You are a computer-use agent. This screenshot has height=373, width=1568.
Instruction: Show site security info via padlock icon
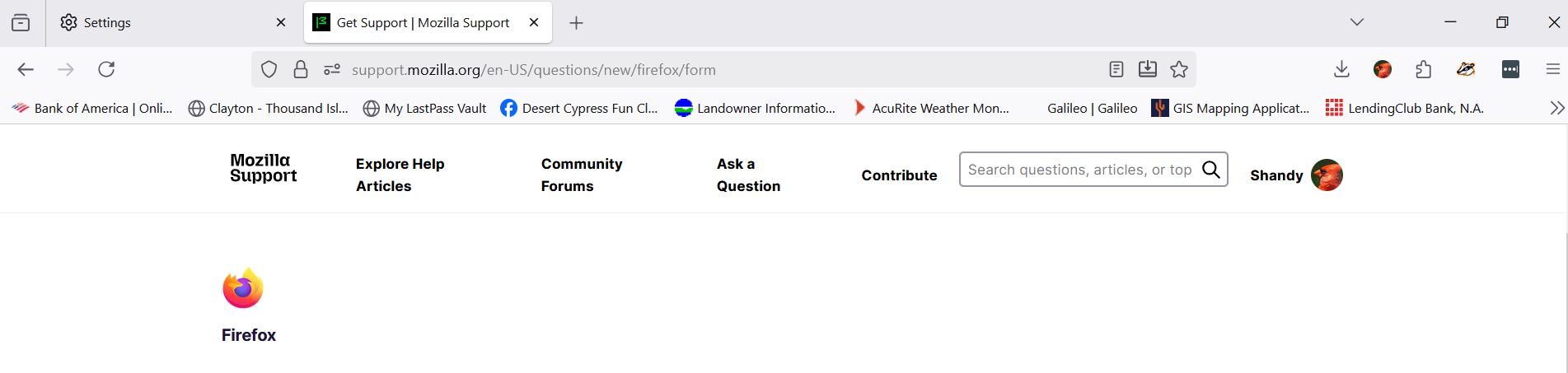pyautogui.click(x=301, y=70)
